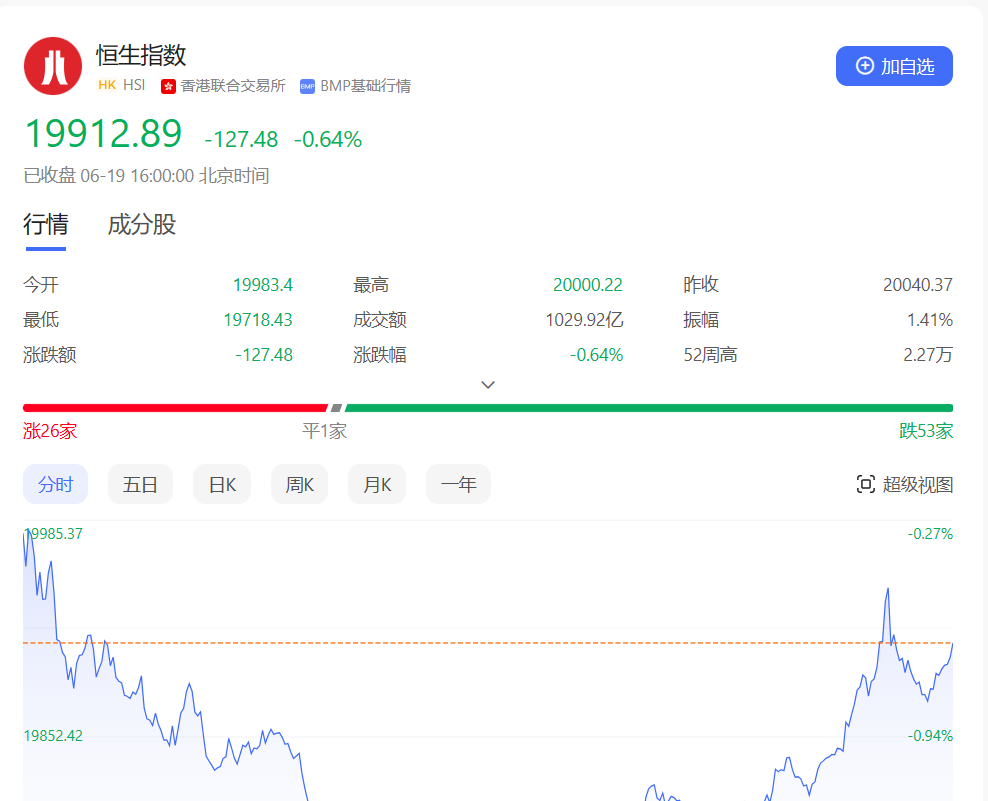Click the 成交额 value 1029.92亿
The height and width of the screenshot is (801, 988).
[x=584, y=320]
